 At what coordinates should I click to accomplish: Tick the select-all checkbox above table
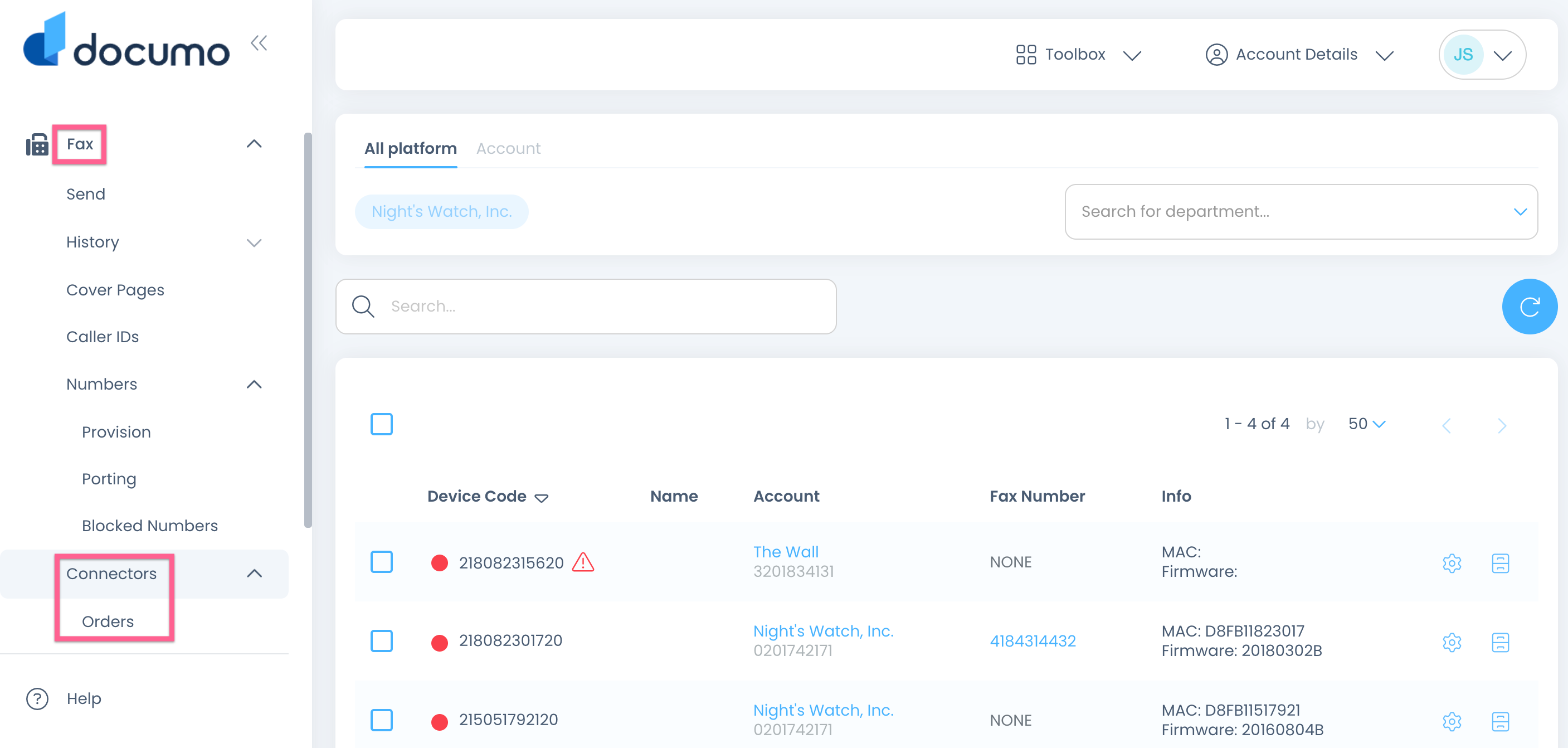coord(382,424)
